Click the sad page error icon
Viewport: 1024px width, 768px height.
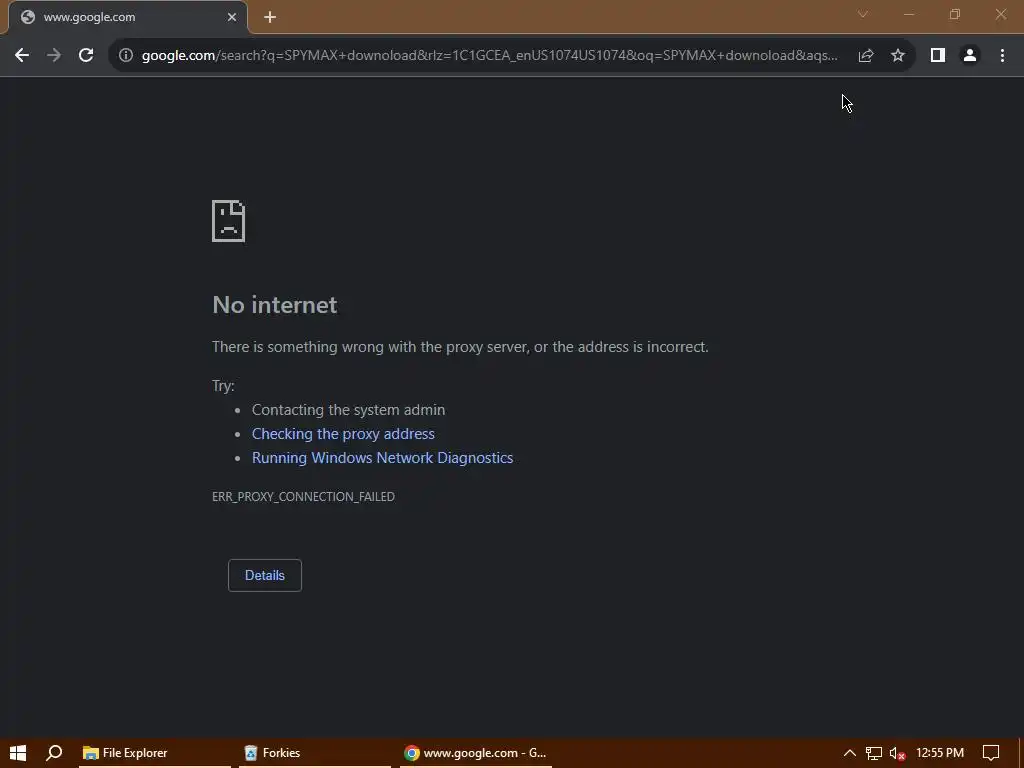click(229, 221)
